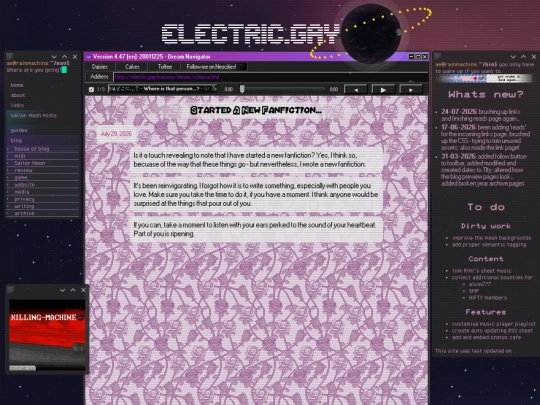Click the Address label in Dream Navigator
Screen dimensions: 540x405
point(99,77)
